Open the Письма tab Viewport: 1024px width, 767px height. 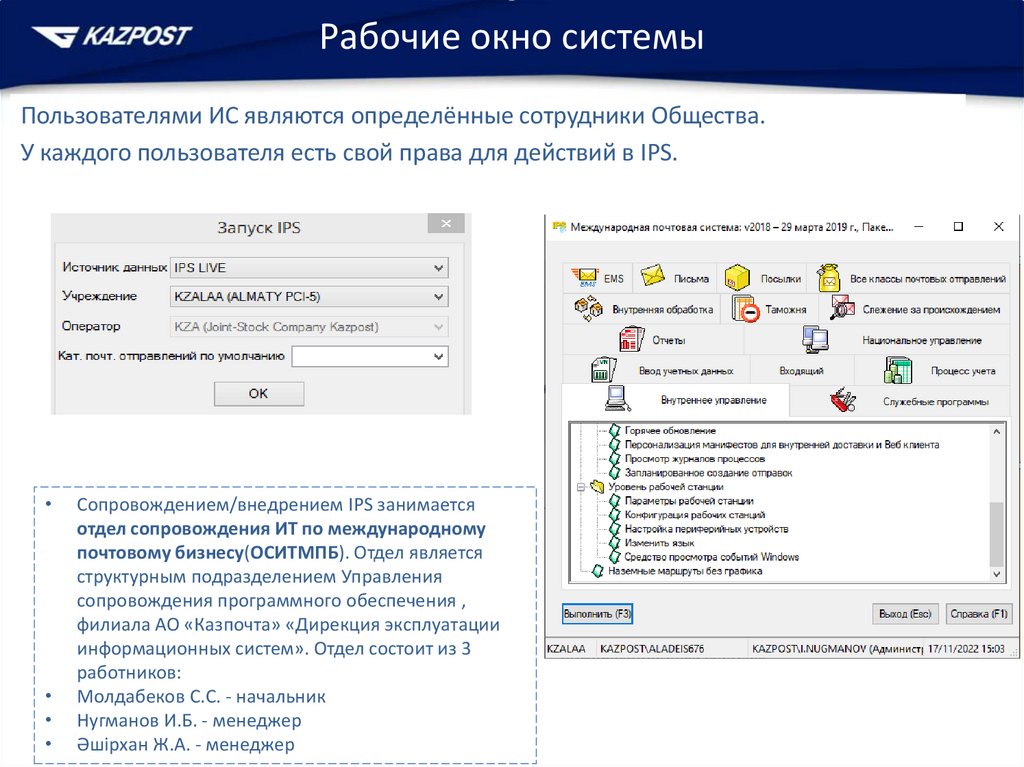click(x=674, y=278)
